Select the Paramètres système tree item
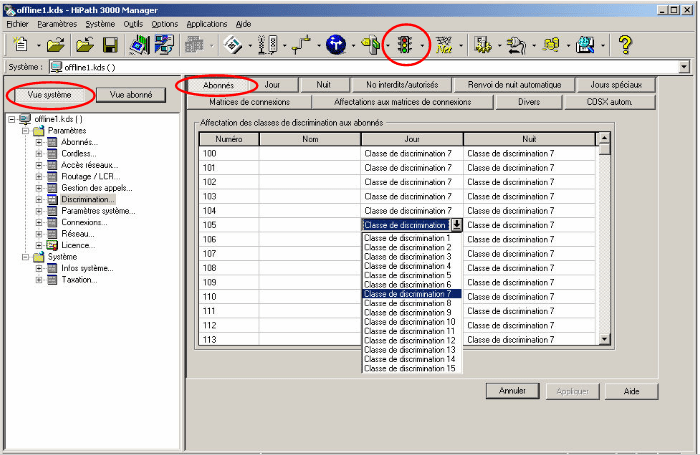 [98, 211]
